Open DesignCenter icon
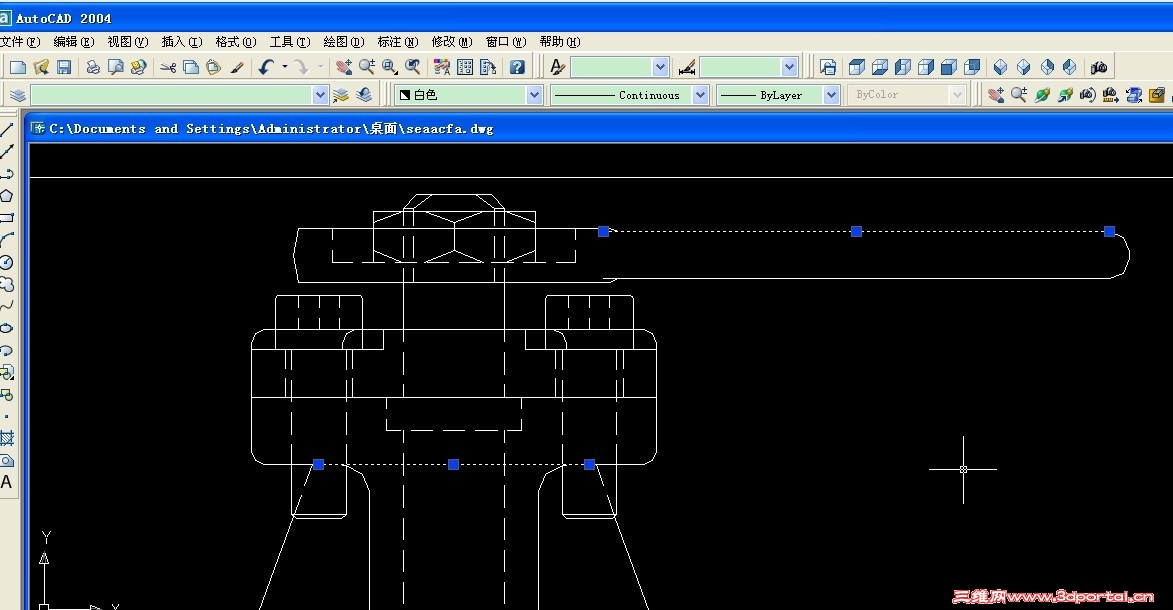The image size is (1173, 610). point(465,67)
